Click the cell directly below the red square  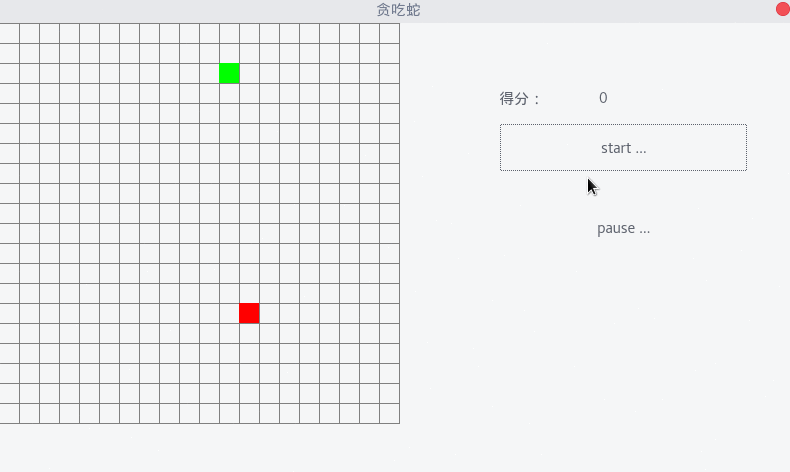click(249, 333)
